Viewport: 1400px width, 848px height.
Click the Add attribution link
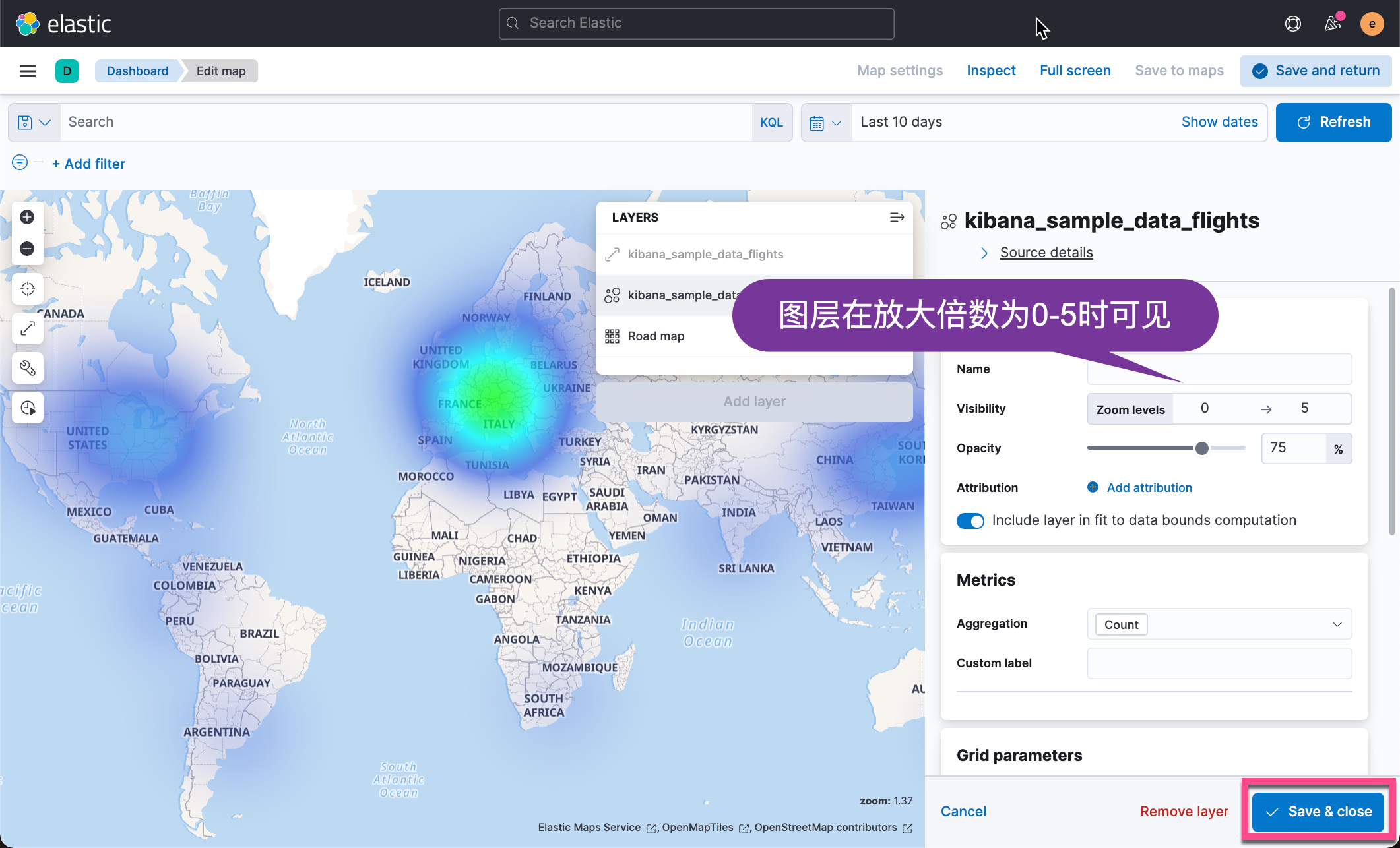click(1149, 487)
